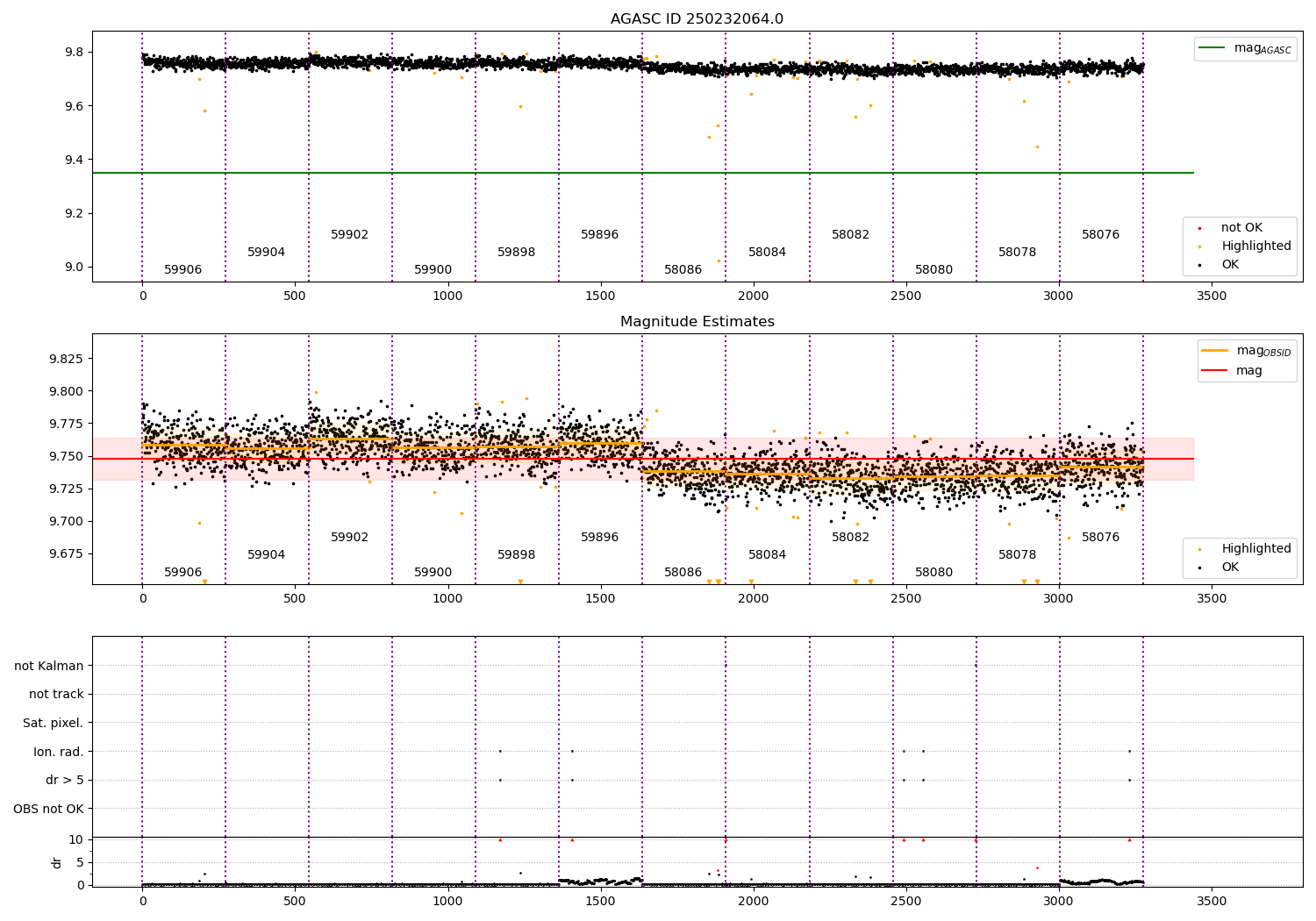
Task: Click the 'not Kalman' axis label
Action: coord(49,666)
